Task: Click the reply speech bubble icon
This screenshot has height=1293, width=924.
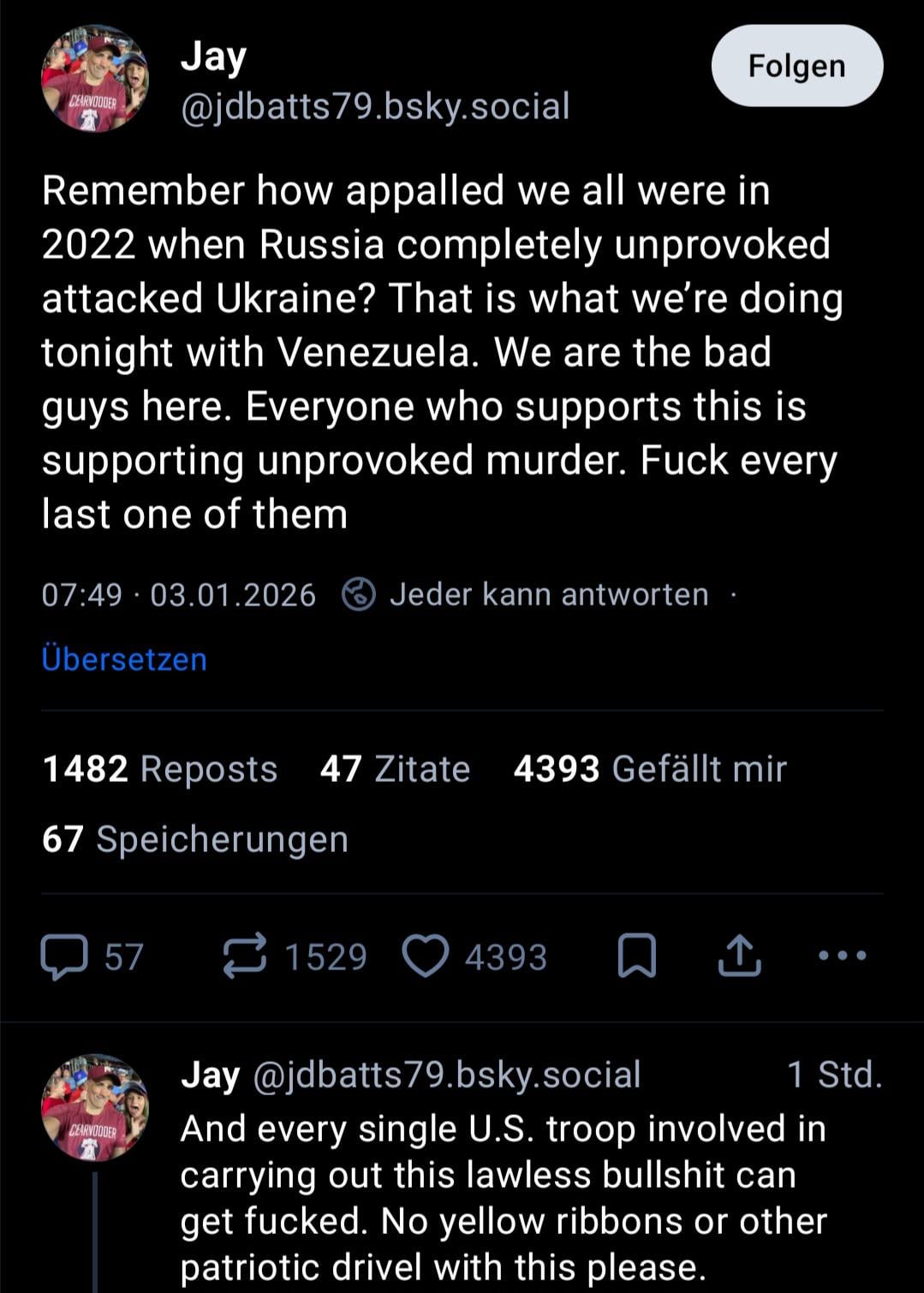Action: (x=65, y=956)
